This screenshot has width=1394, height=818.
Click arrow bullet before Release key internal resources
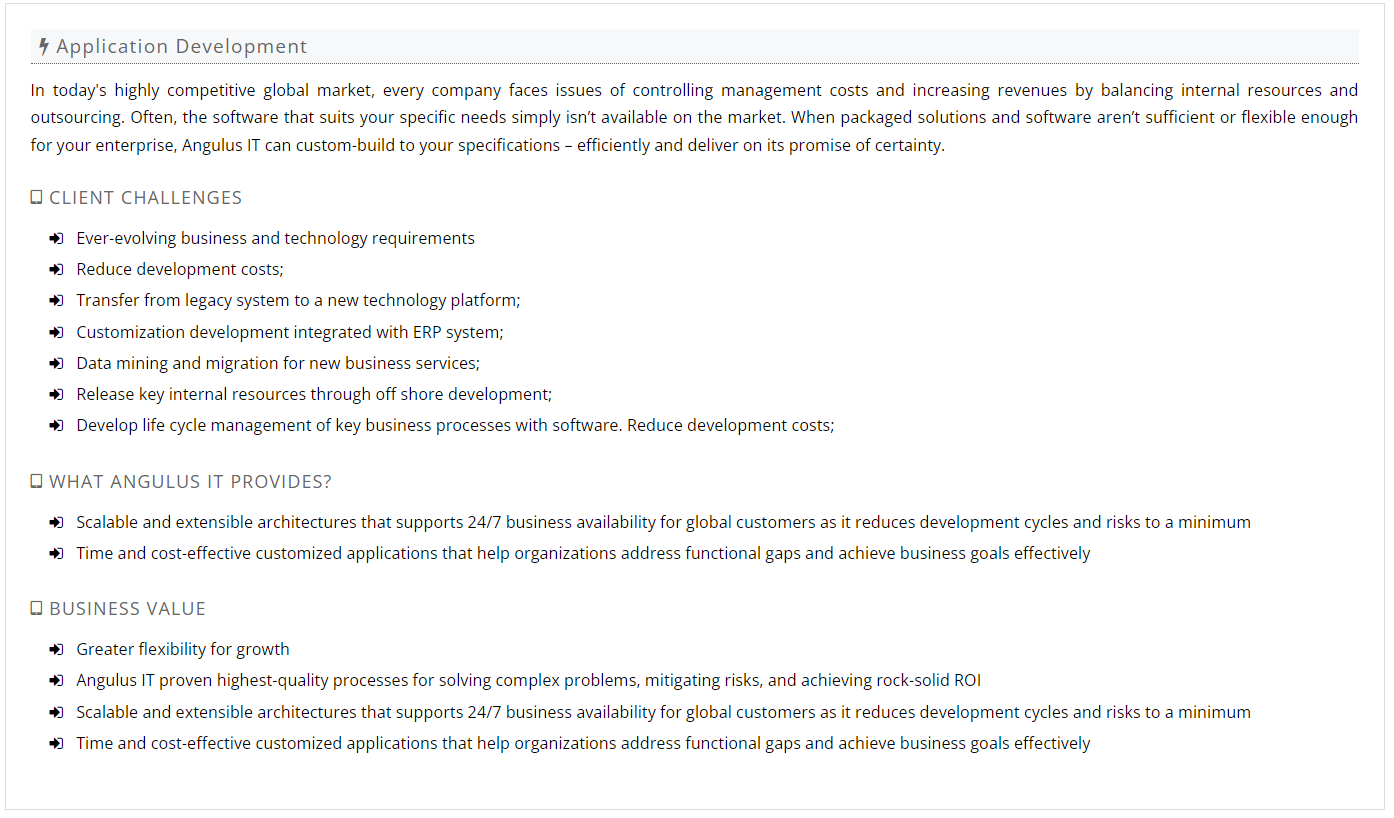[x=56, y=395]
